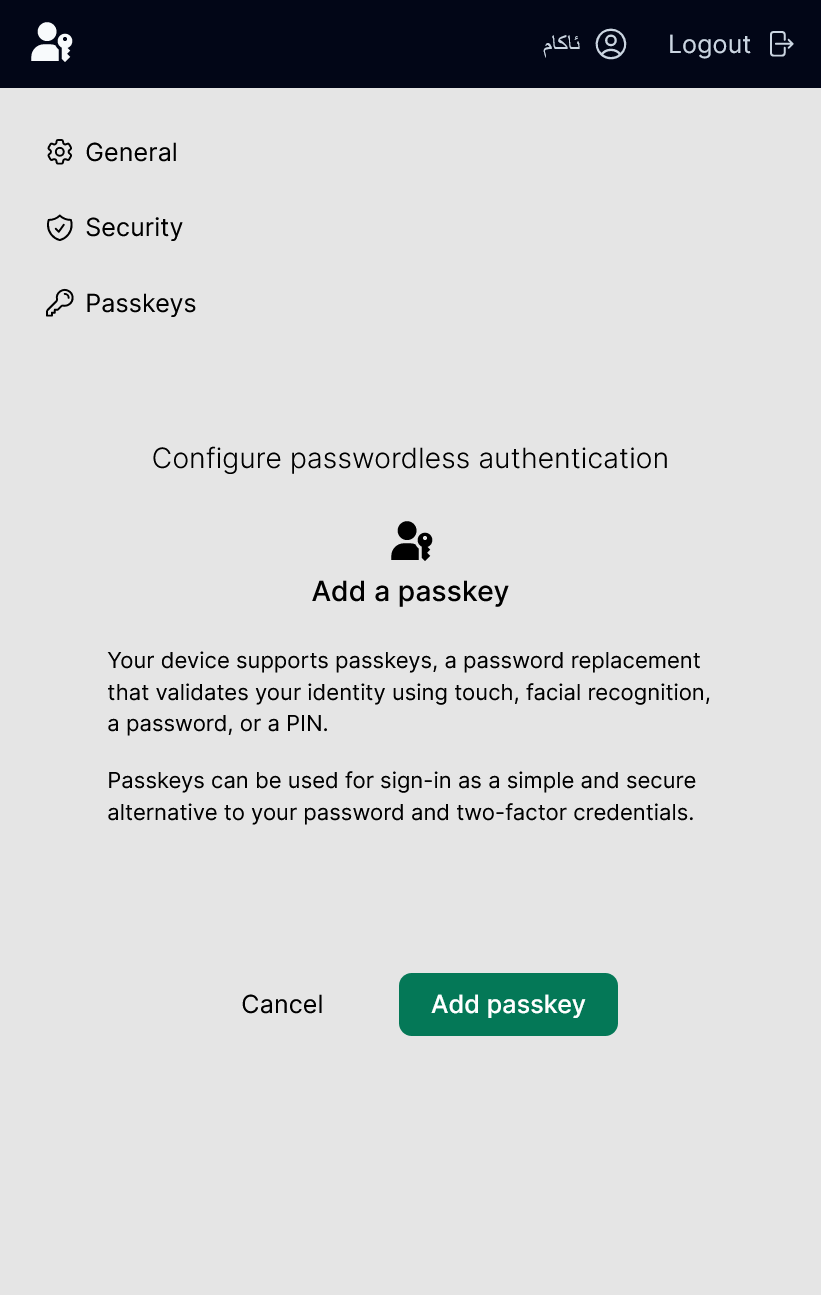Open the General settings section
This screenshot has width=821, height=1296.
tap(131, 152)
